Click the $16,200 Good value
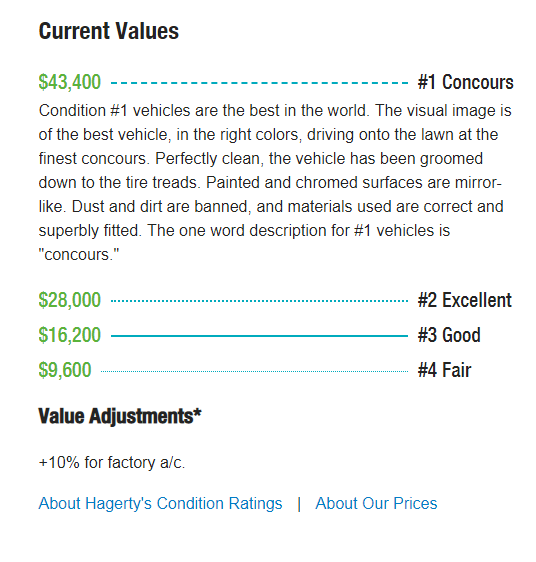The image size is (536, 562). pyautogui.click(x=70, y=335)
